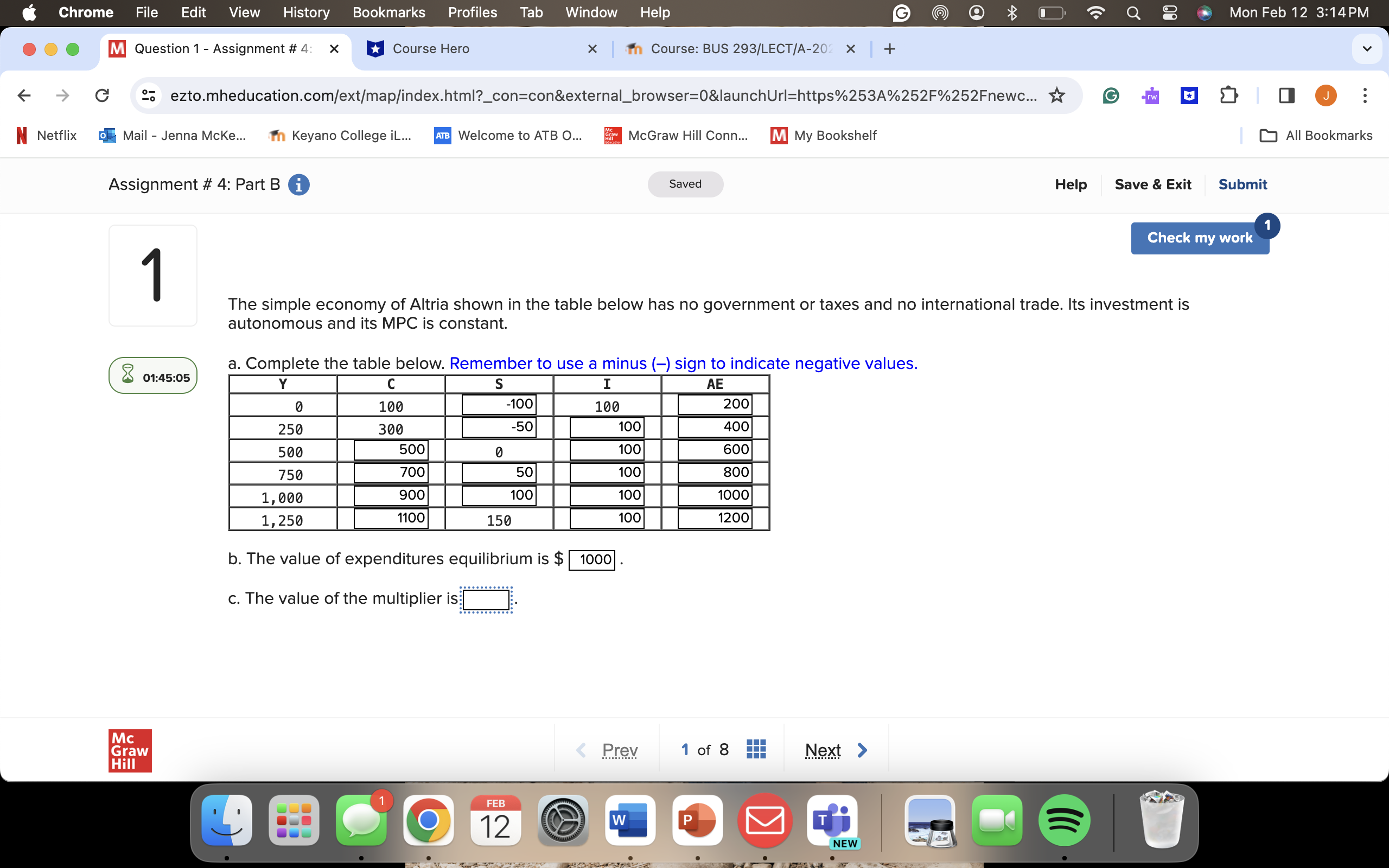Click the multiplier value input field
The width and height of the screenshot is (1389, 868).
click(486, 599)
